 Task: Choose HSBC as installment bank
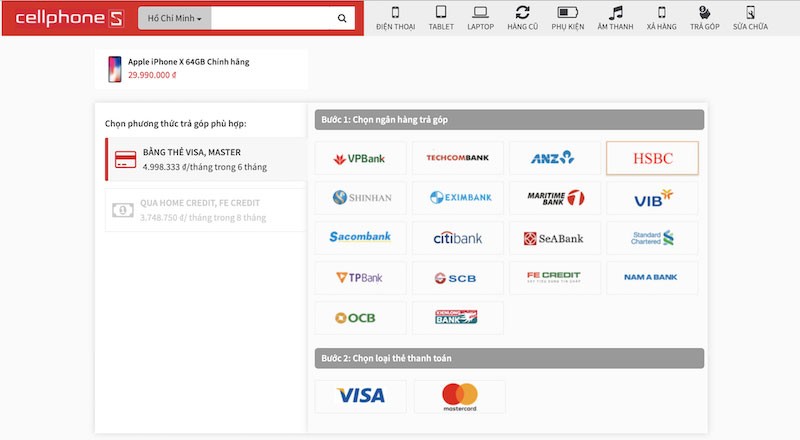(x=653, y=158)
